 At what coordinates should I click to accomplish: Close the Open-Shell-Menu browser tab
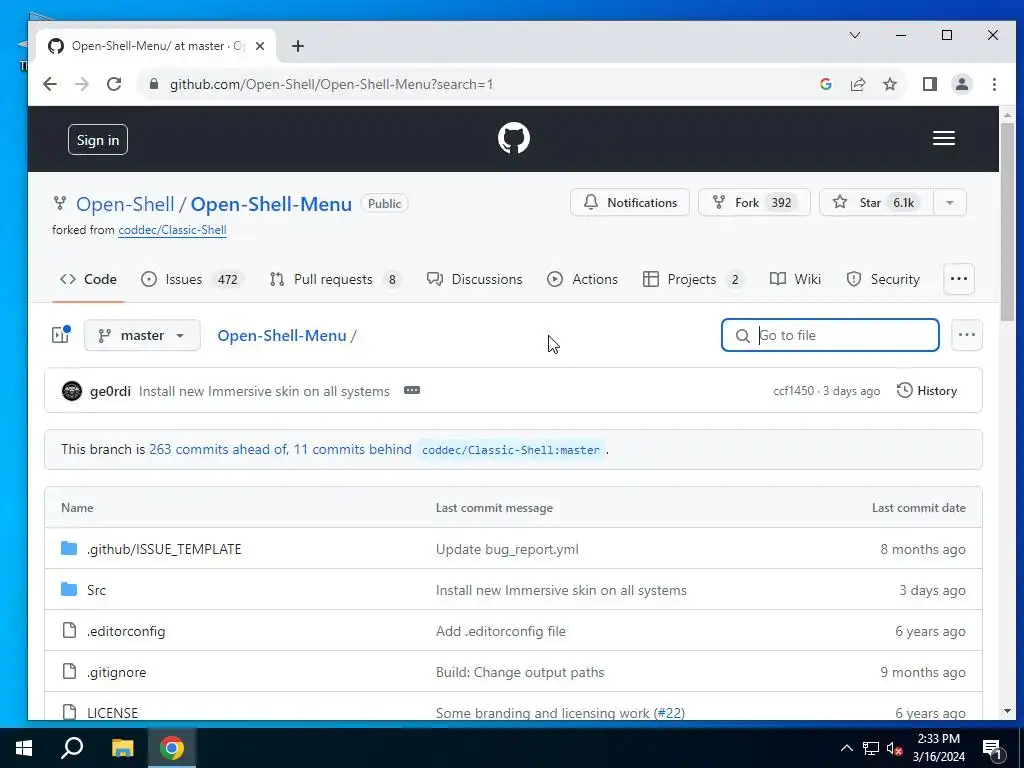click(x=260, y=46)
